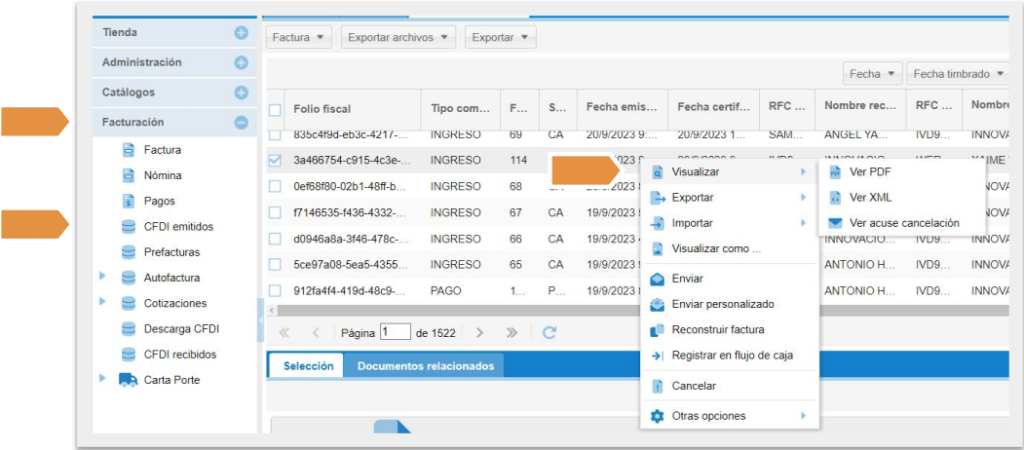Click the Carta Porte truck icon
Viewport: 1024px width, 450px height.
(x=128, y=380)
